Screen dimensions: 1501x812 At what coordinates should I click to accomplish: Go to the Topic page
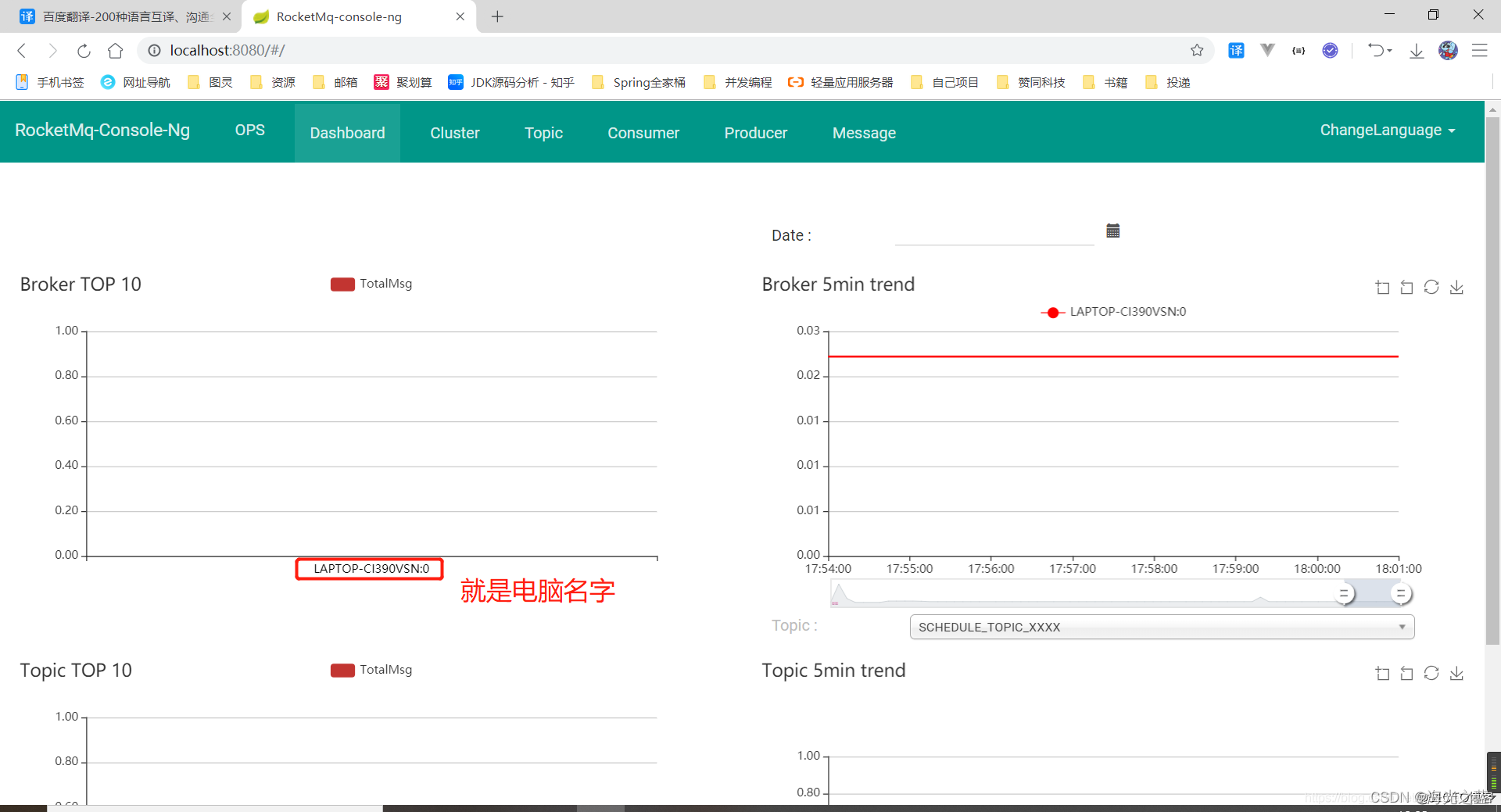click(543, 133)
